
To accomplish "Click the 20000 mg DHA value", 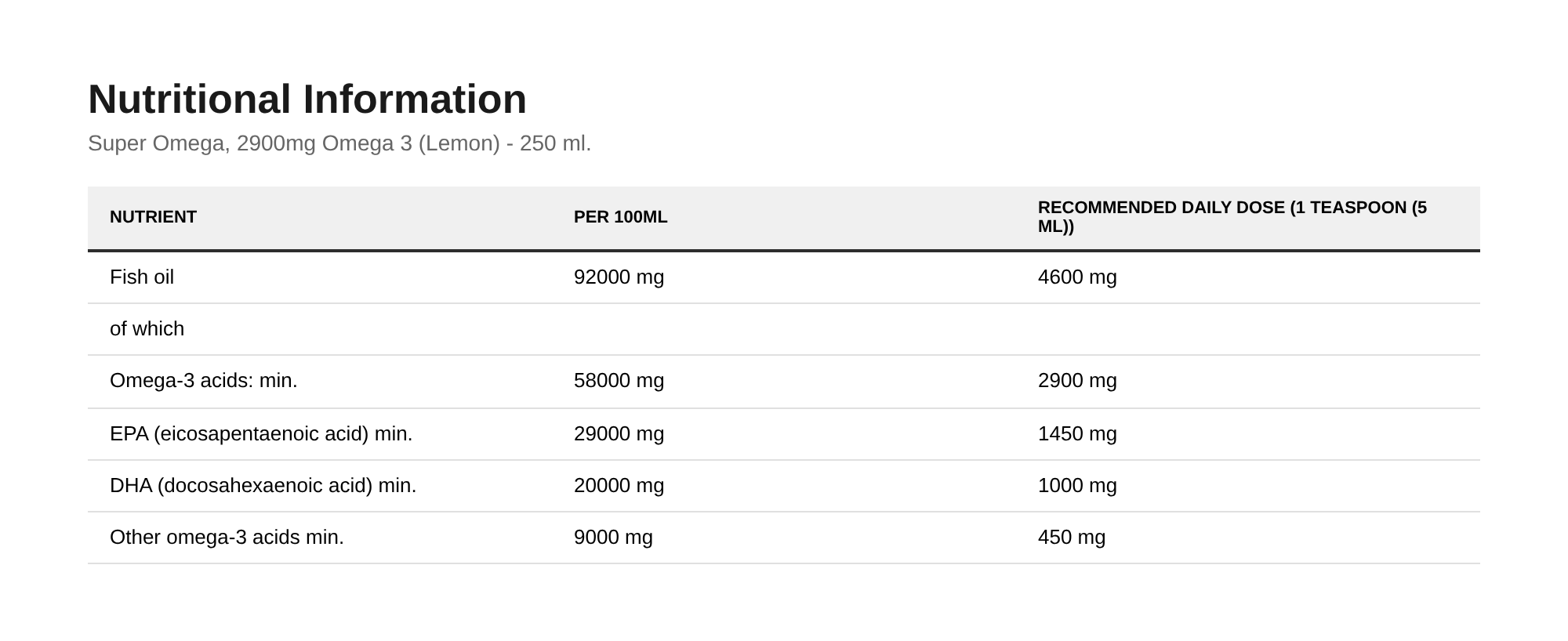I will click(x=619, y=485).
